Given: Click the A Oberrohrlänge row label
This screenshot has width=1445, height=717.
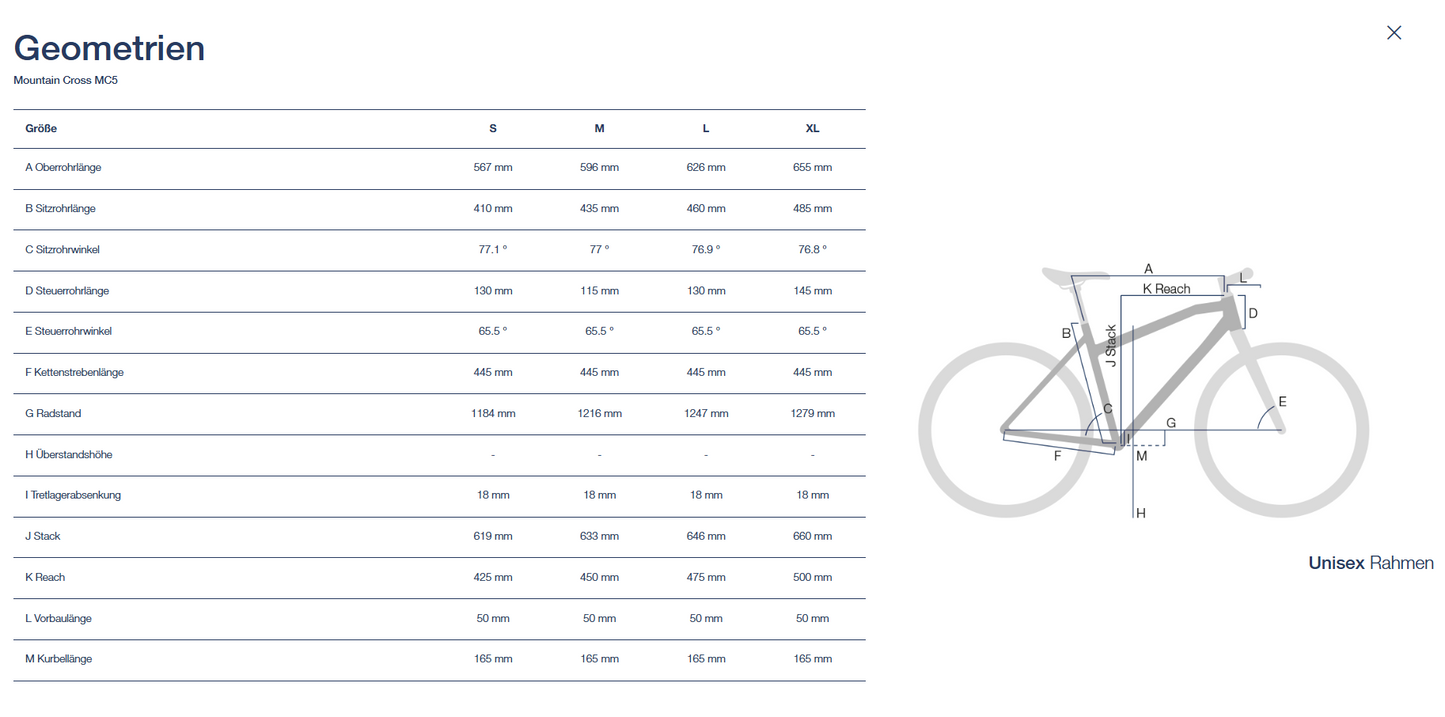Looking at the screenshot, I should pyautogui.click(x=63, y=167).
